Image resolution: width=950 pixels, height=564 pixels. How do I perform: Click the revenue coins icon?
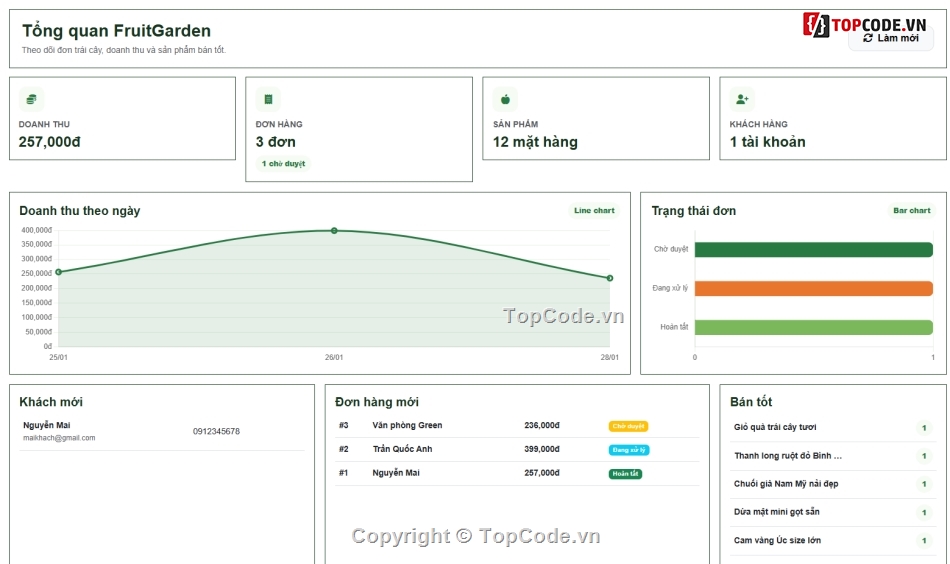click(x=32, y=99)
